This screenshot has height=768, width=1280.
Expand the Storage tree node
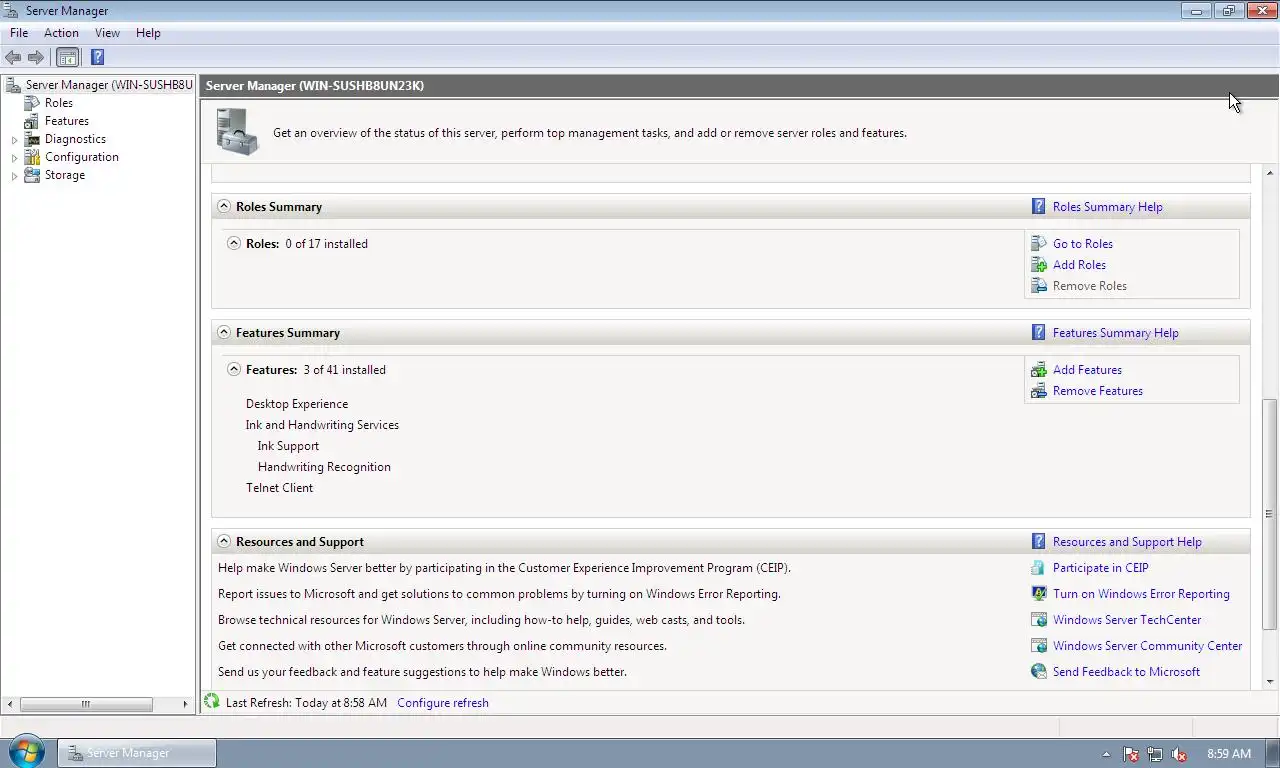click(x=14, y=176)
